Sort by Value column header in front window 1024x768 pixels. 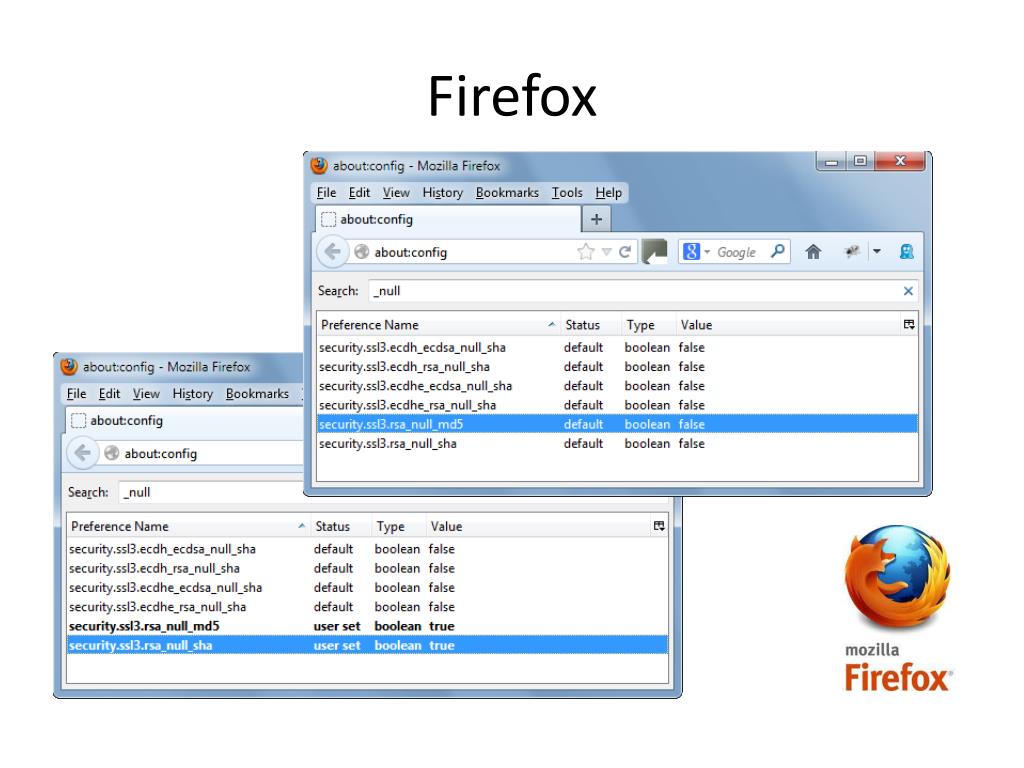click(787, 325)
